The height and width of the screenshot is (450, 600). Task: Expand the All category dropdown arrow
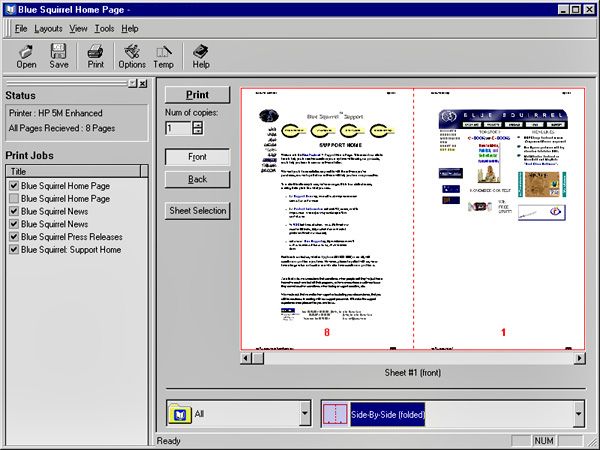304,413
